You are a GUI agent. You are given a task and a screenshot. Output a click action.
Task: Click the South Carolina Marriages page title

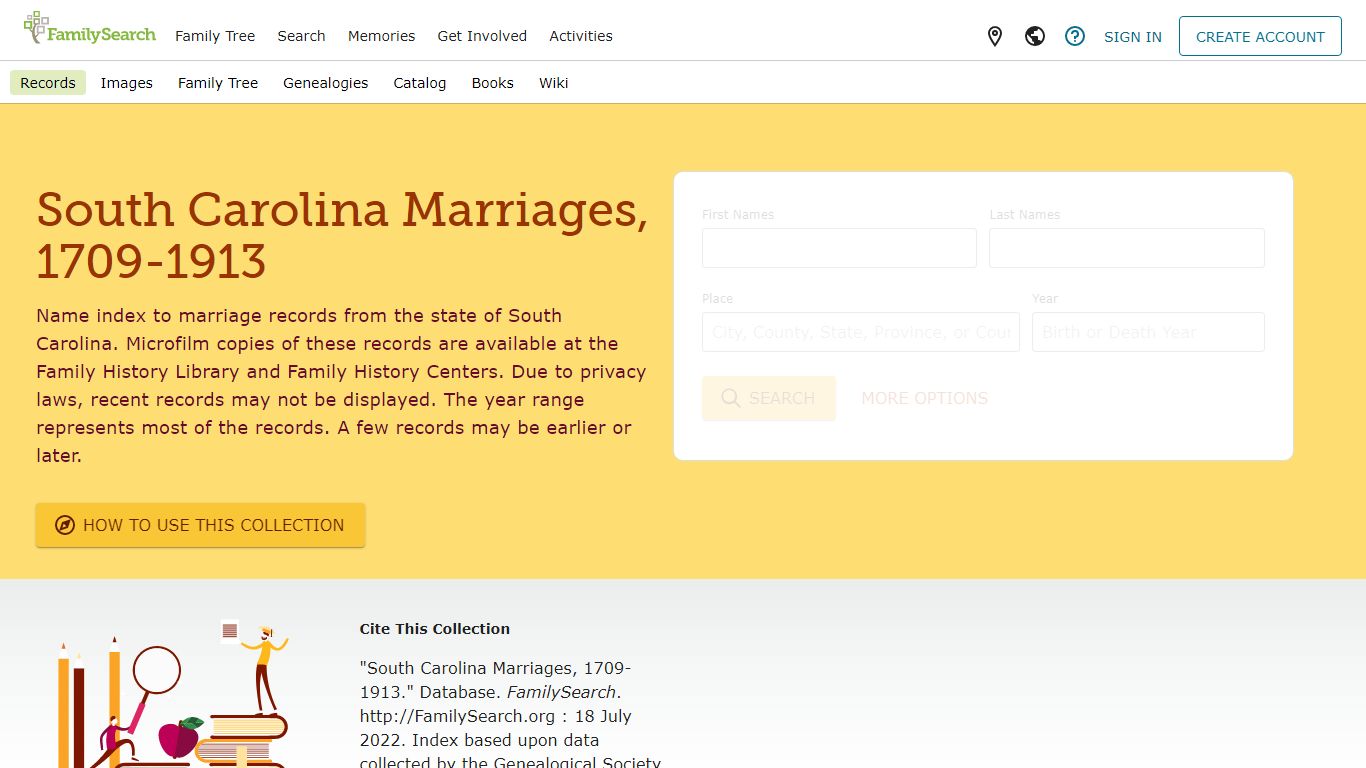(342, 235)
